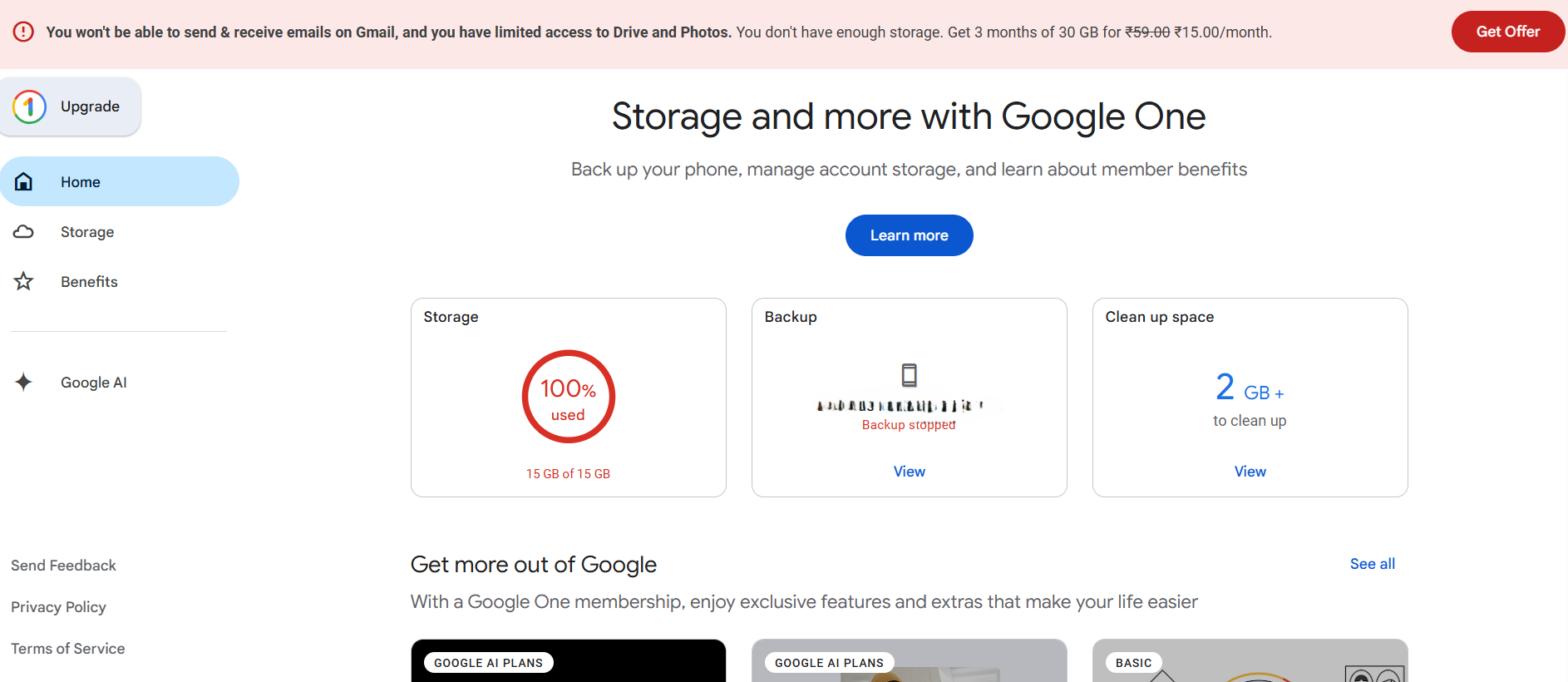
Task: Select the Home house icon
Action: click(23, 180)
